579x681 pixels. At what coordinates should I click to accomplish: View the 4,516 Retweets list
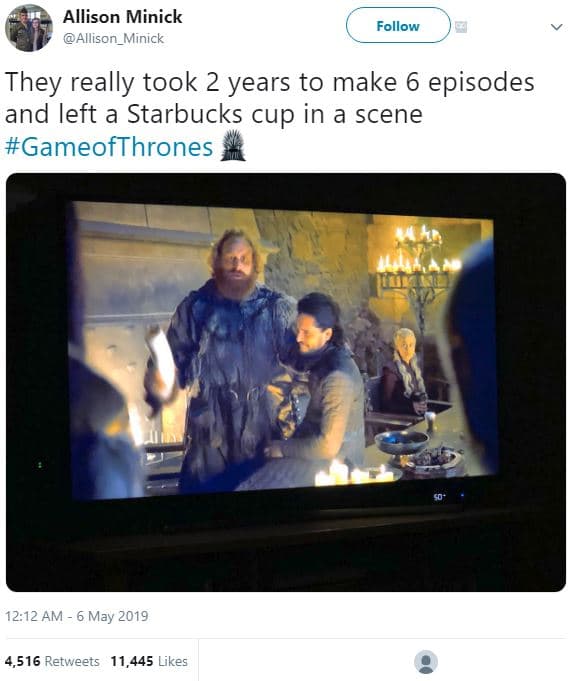pos(52,661)
